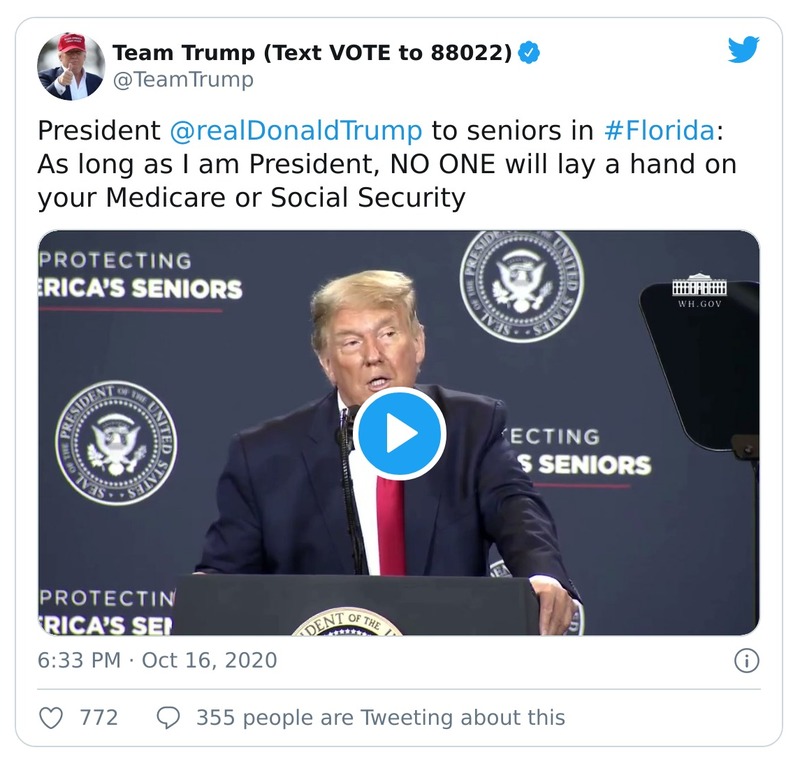
Task: Play the video with the play button
Action: (400, 434)
